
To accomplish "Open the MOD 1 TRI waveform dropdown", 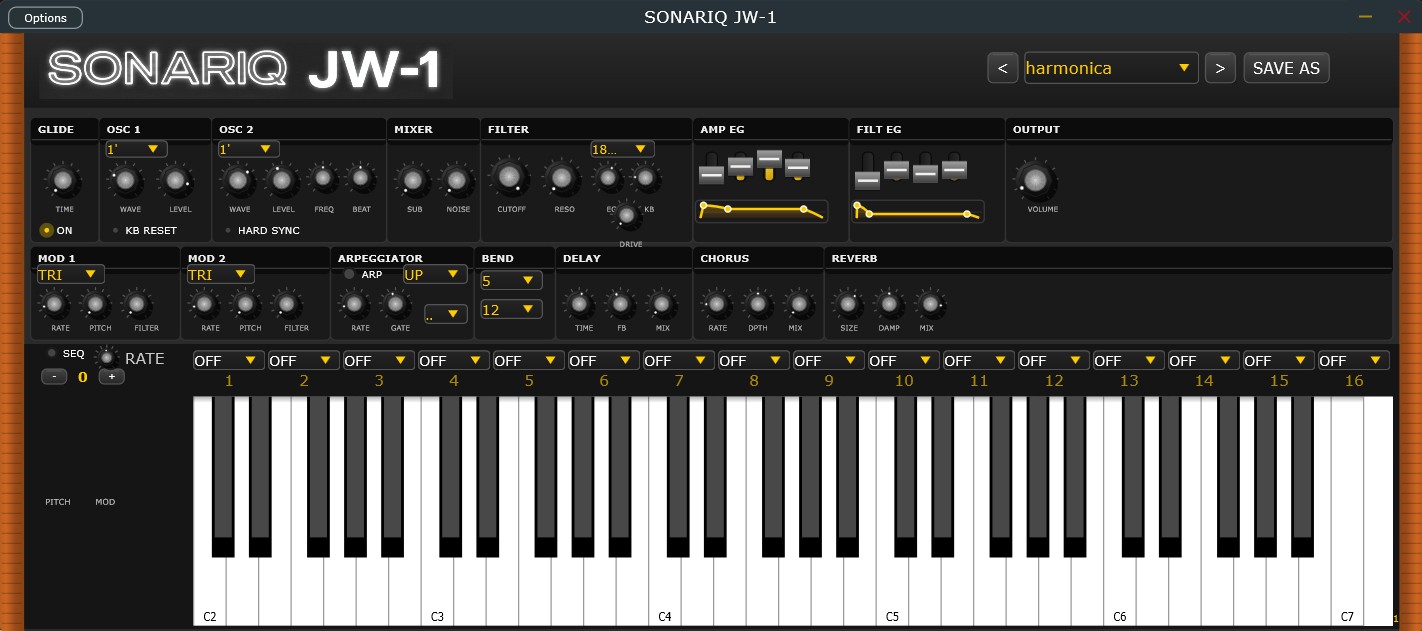I will coord(70,274).
